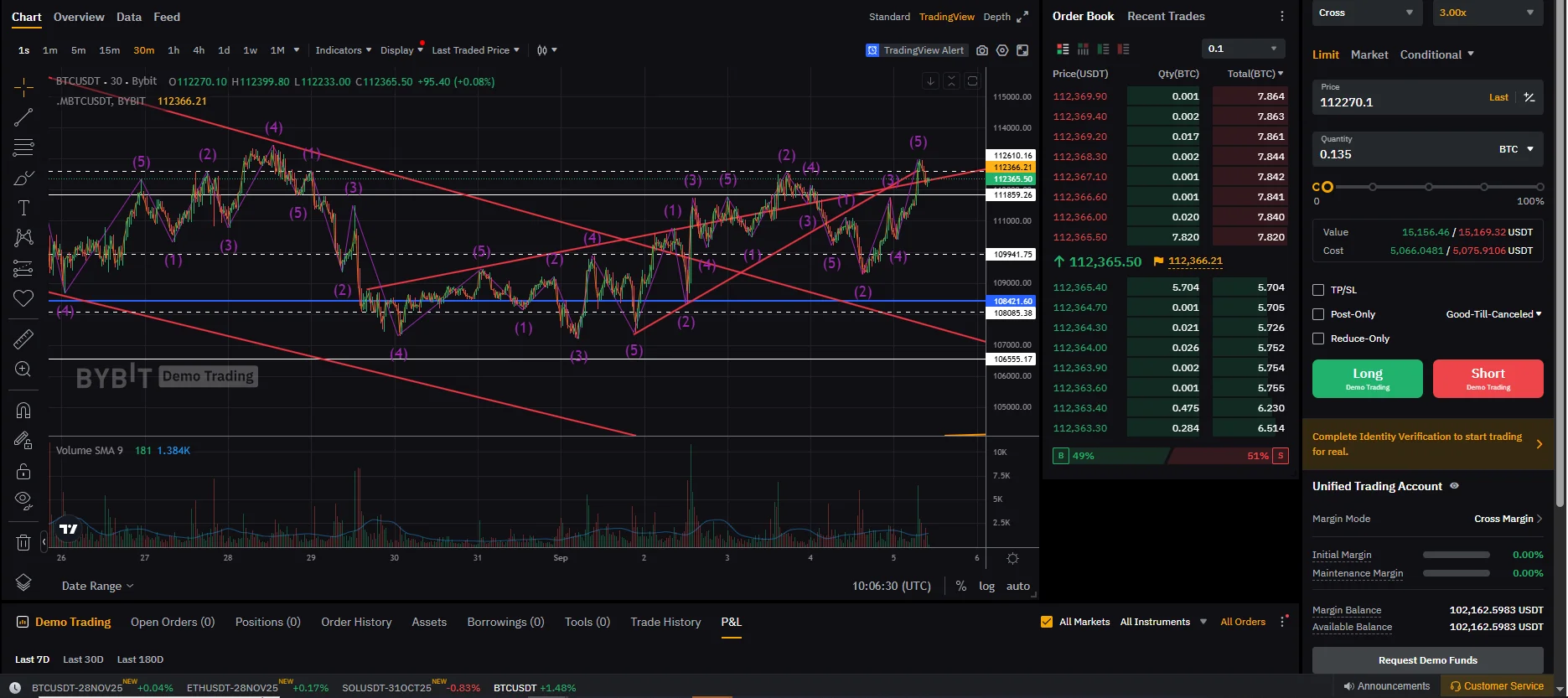The width and height of the screenshot is (1568, 698).
Task: Open chart settings hexagon icon
Action: click(x=1002, y=50)
